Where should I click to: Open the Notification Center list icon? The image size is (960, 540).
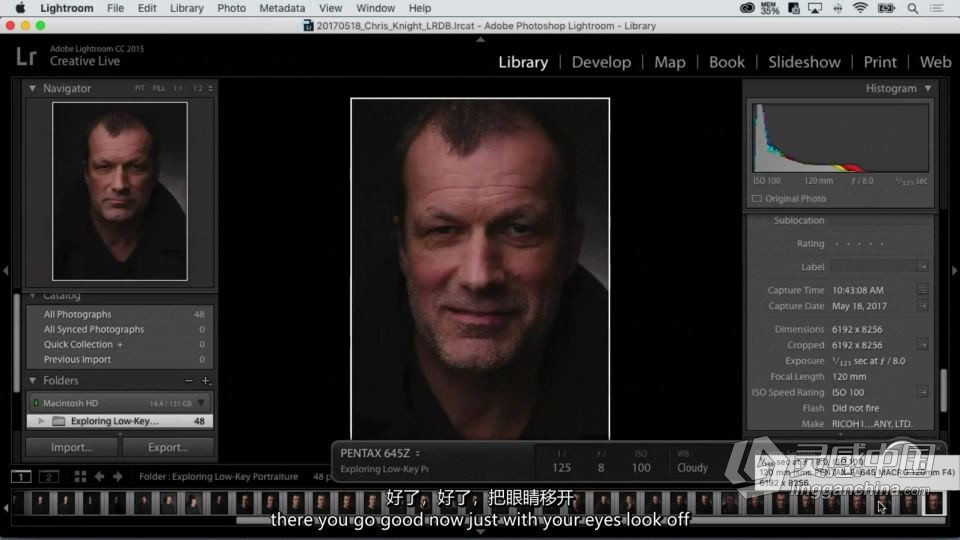pyautogui.click(x=936, y=8)
